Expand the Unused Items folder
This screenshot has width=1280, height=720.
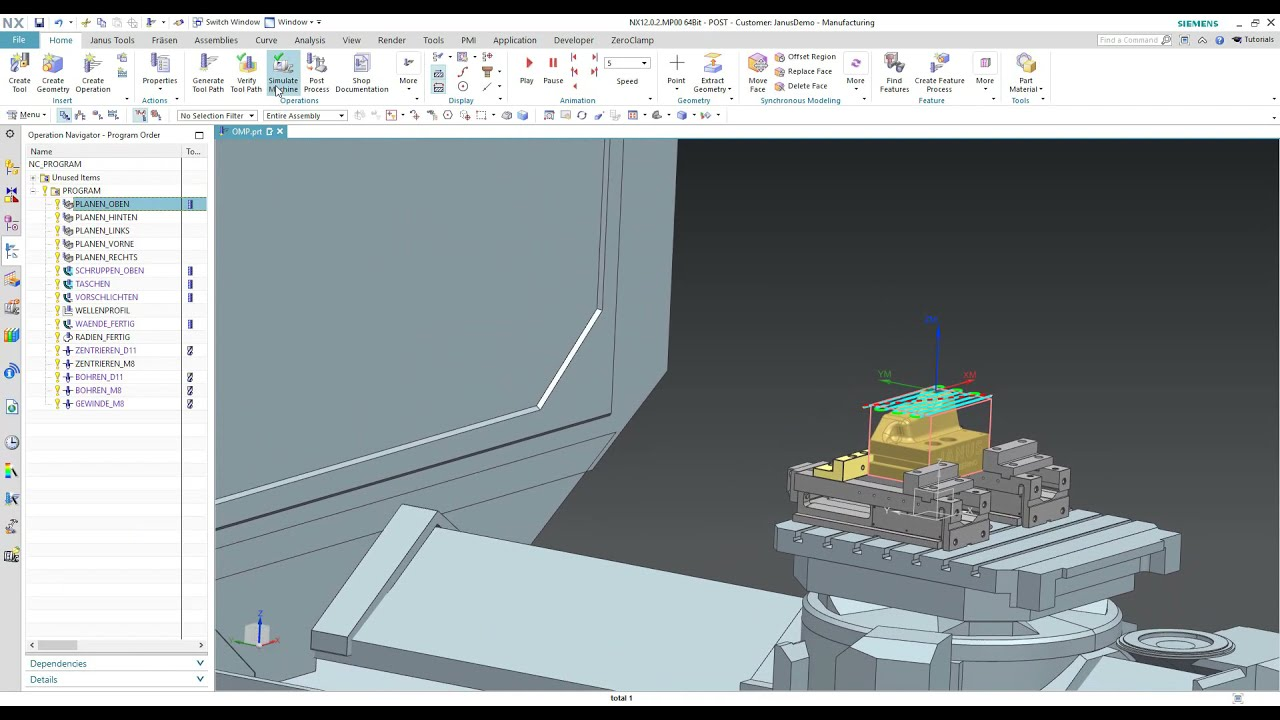33,178
